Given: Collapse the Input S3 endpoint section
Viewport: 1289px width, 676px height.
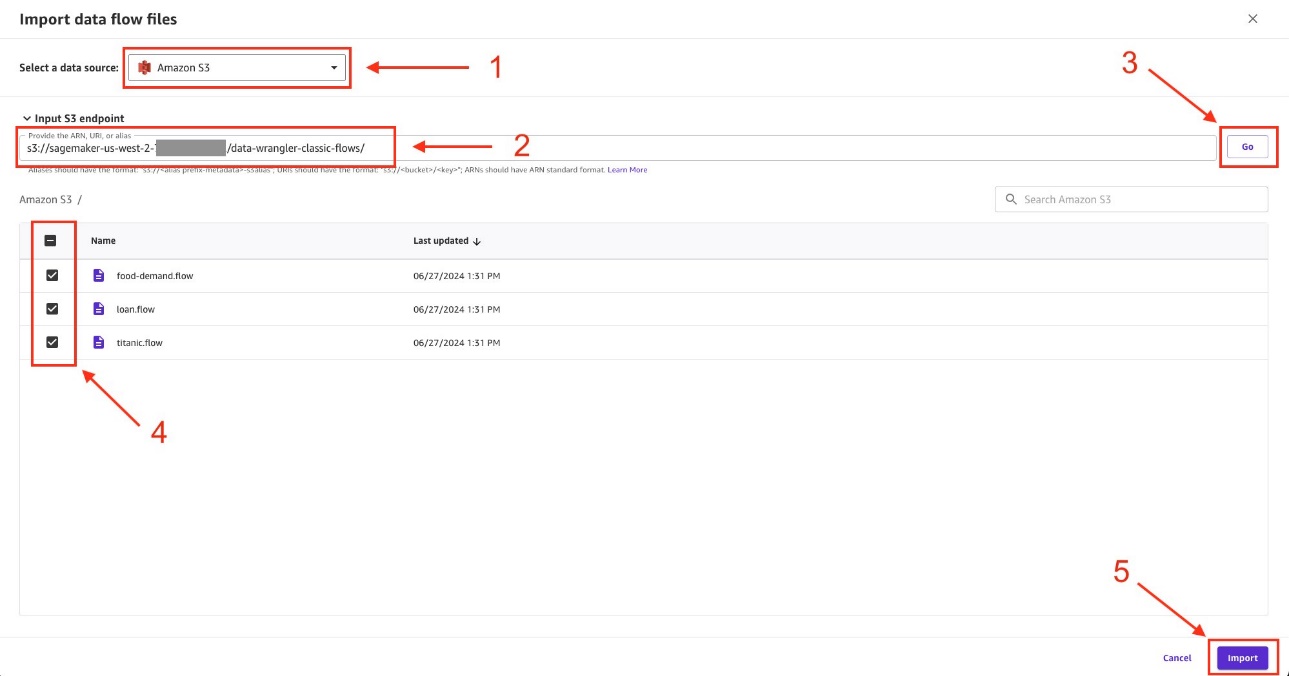Looking at the screenshot, I should [72, 118].
